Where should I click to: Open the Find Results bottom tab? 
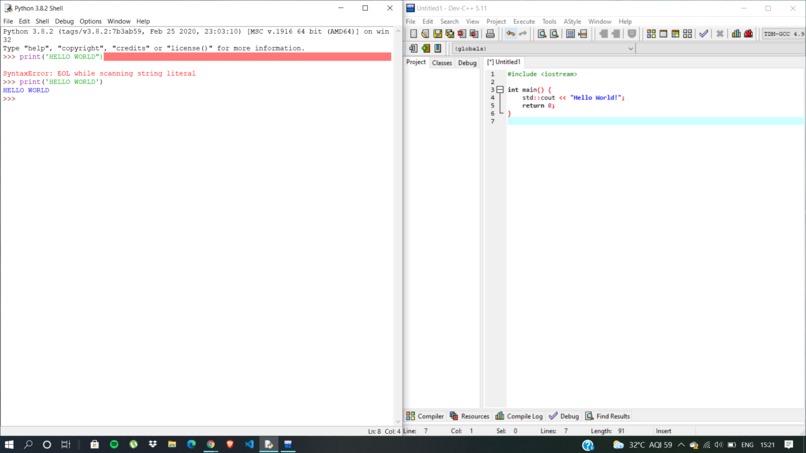607,416
